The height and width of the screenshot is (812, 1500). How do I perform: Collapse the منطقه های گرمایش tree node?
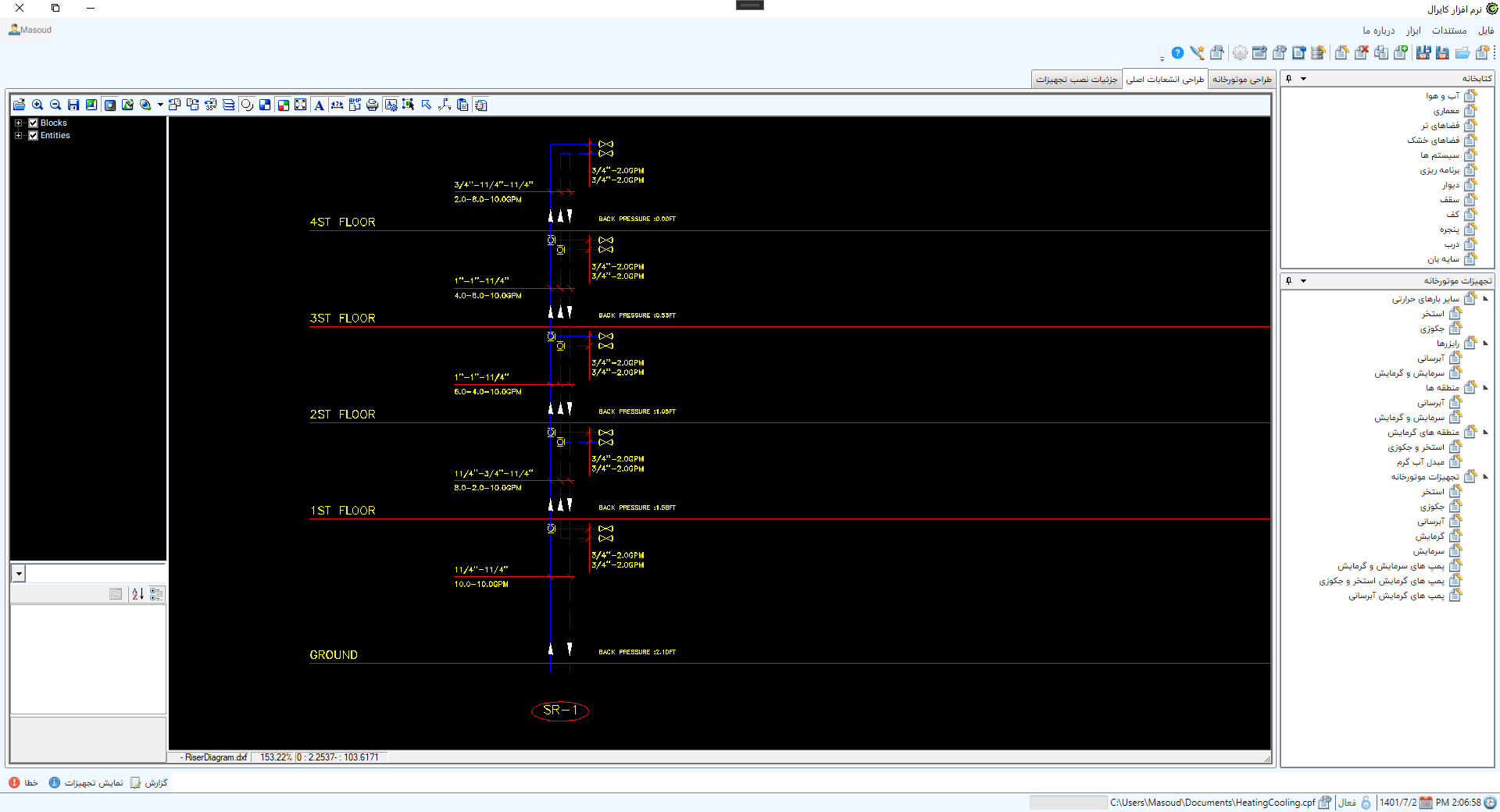(x=1485, y=433)
